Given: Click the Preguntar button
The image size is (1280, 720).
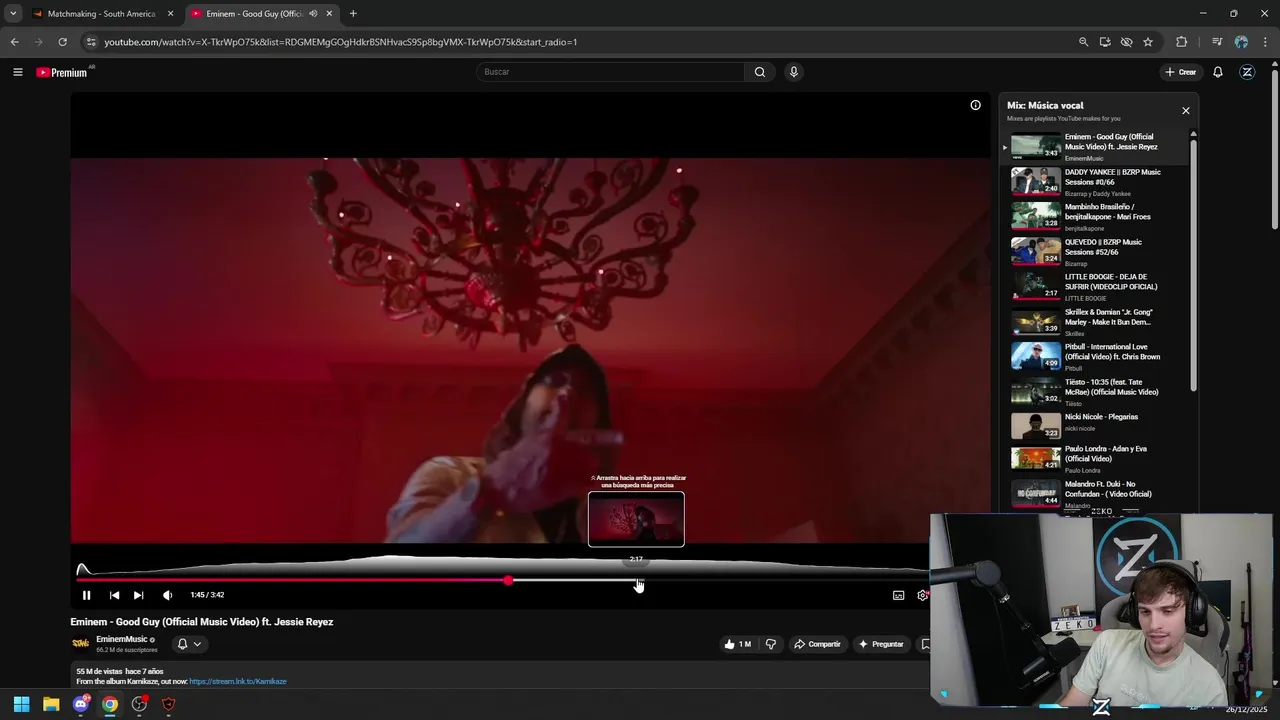Looking at the screenshot, I should [881, 644].
